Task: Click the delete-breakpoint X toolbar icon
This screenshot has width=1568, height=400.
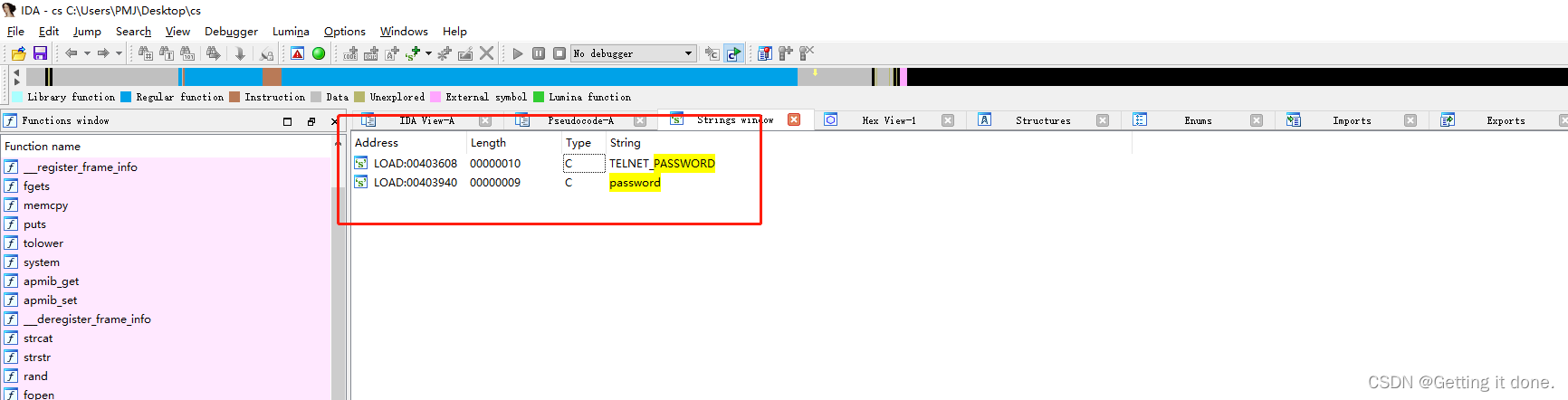Action: point(807,53)
